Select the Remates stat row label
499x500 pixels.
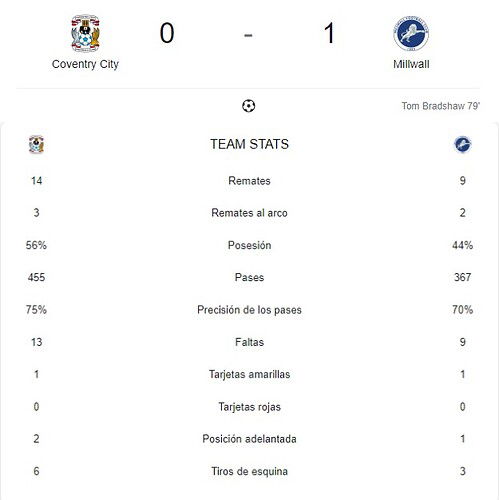coord(249,181)
